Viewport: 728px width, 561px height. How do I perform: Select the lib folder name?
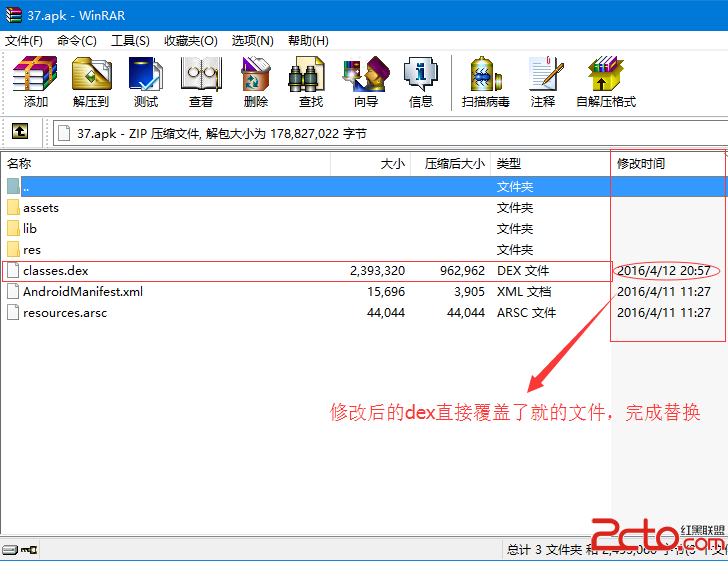[30, 228]
